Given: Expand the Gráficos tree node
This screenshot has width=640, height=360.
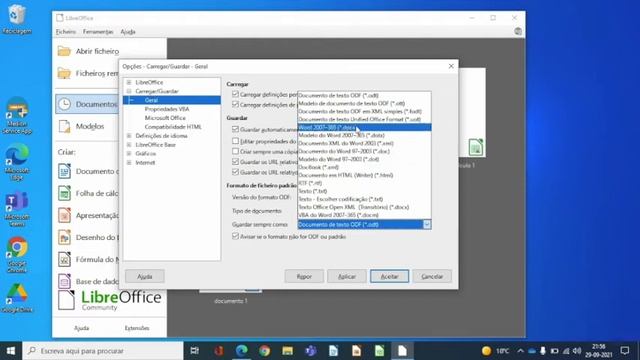Looking at the screenshot, I should coord(129,154).
